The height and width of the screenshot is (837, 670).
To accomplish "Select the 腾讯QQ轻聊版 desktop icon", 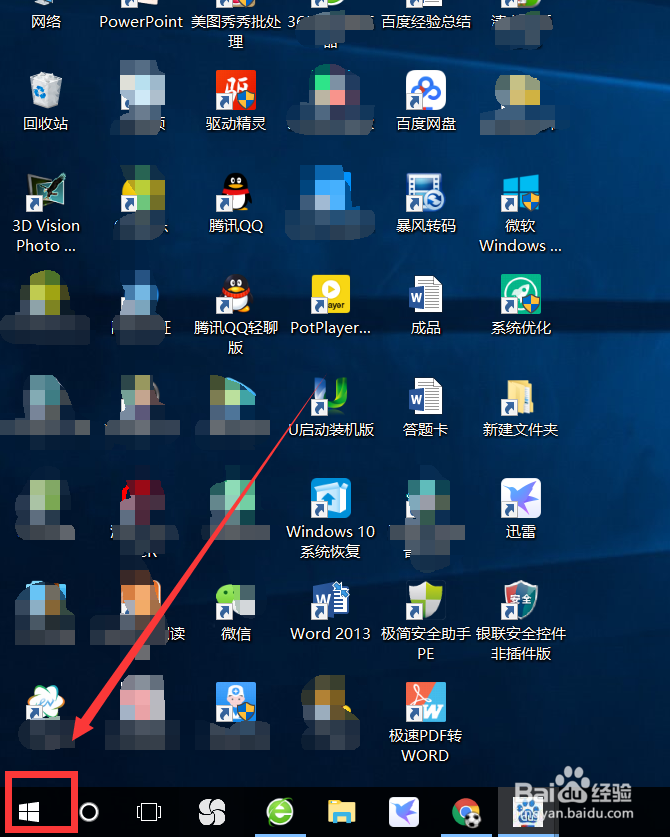I will (x=235, y=294).
